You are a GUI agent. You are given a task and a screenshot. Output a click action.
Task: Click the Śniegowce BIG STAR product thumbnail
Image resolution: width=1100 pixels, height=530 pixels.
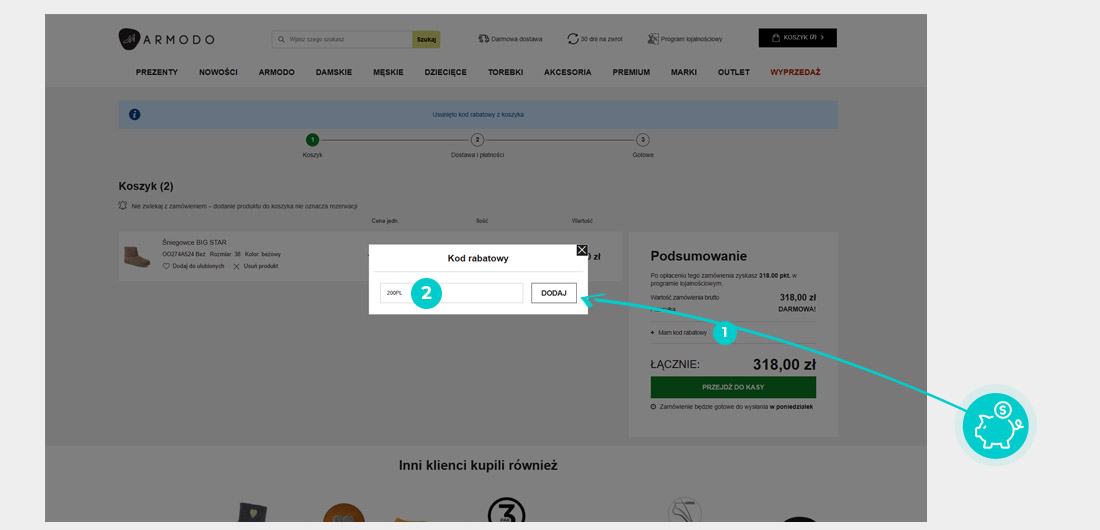[137, 257]
